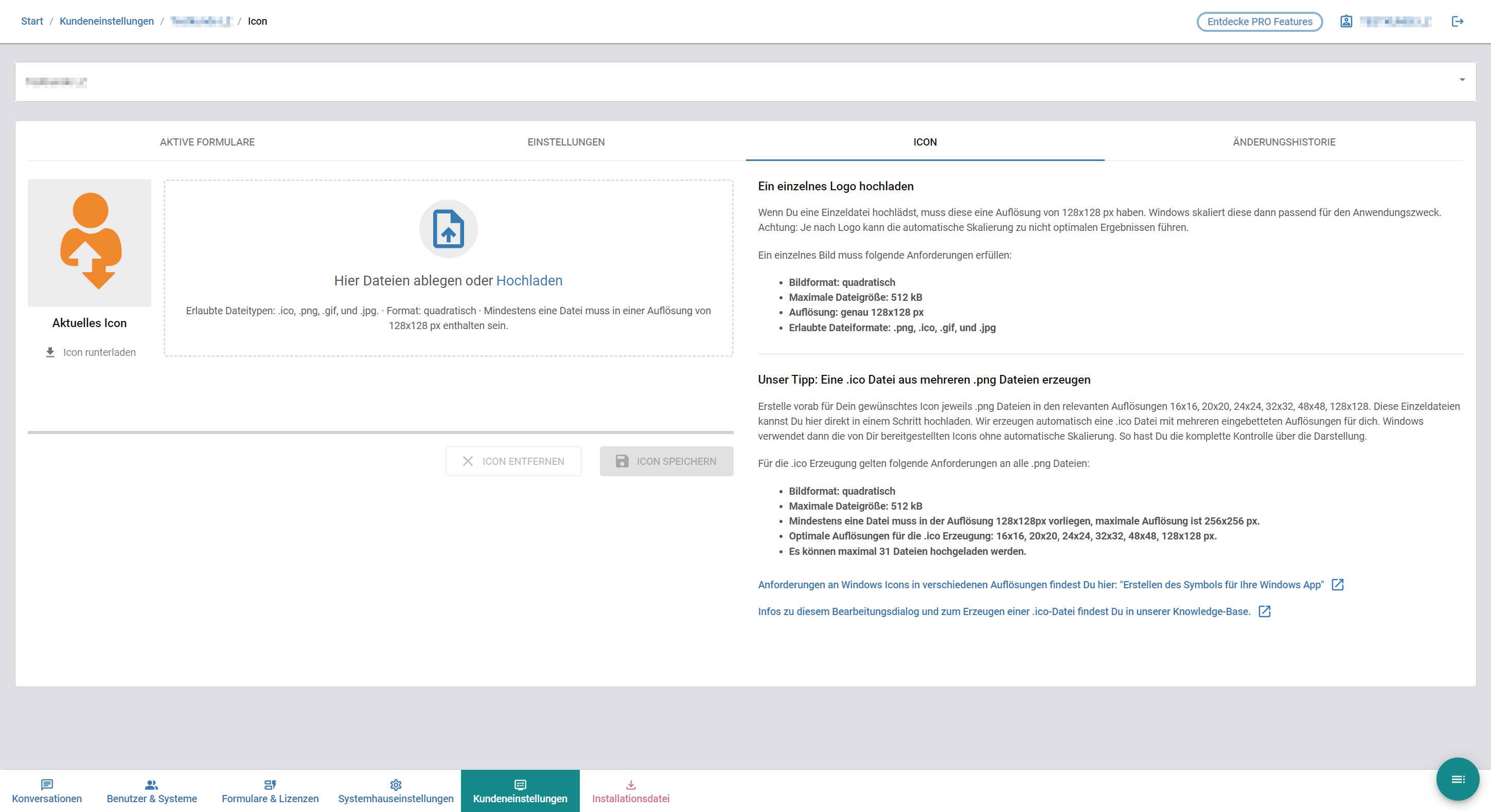The width and height of the screenshot is (1491, 812).
Task: Click the Hochladen link
Action: pos(529,280)
